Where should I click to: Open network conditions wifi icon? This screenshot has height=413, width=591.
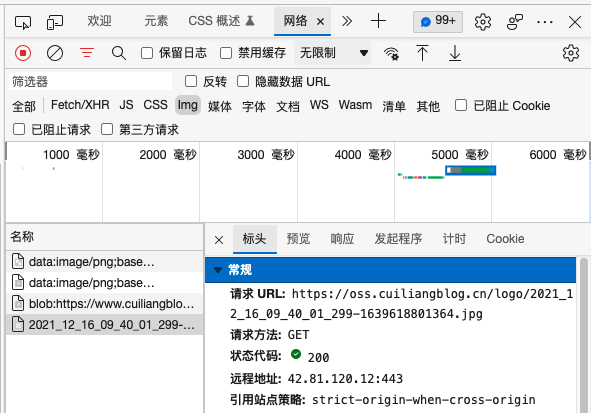click(x=391, y=54)
